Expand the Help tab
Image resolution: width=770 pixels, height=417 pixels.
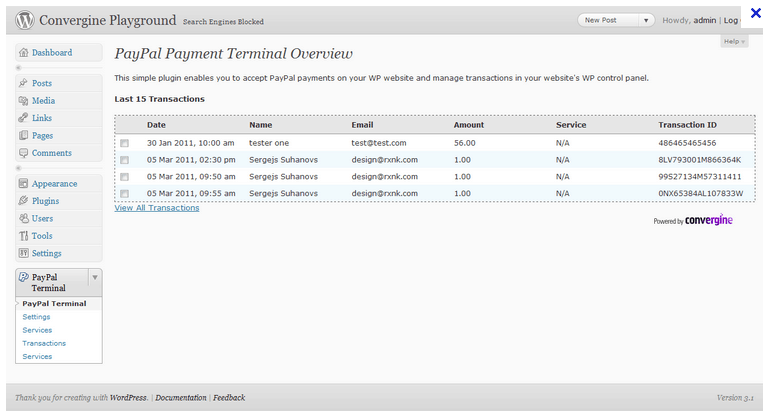pyautogui.click(x=734, y=41)
